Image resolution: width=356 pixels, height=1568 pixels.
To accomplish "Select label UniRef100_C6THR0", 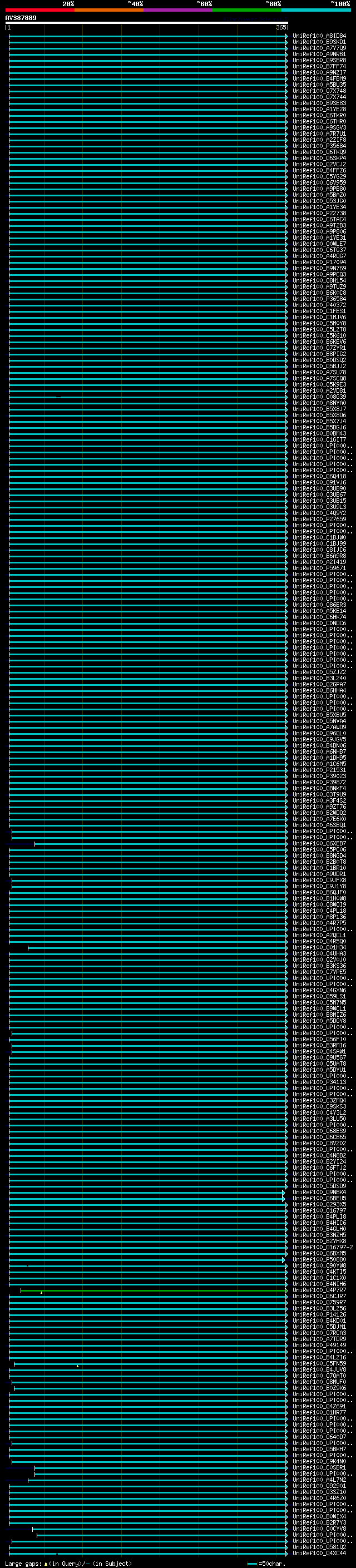I will tap(319, 121).
